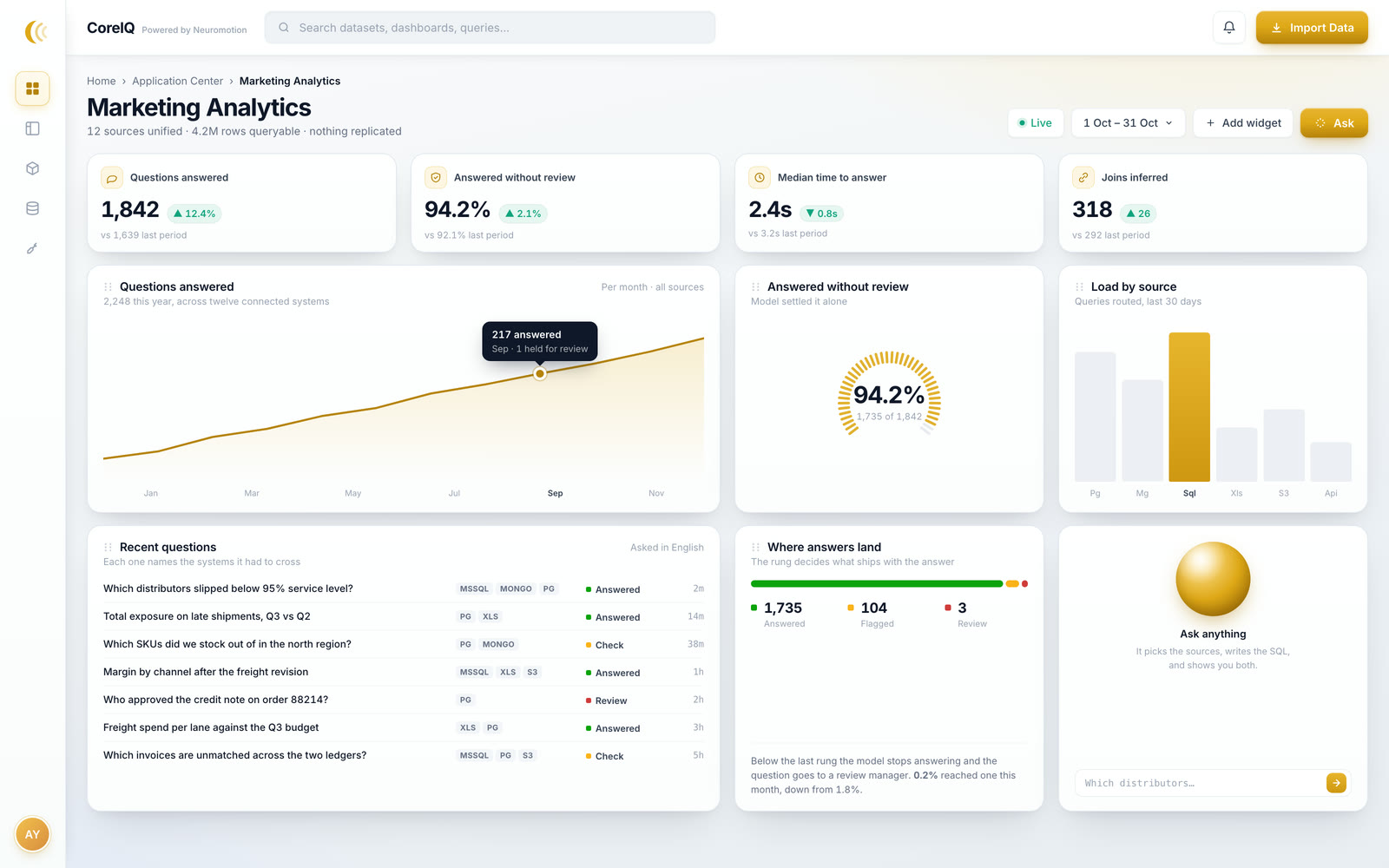
Task: Click the Marketing Analytics breadcrumb
Action: [290, 81]
